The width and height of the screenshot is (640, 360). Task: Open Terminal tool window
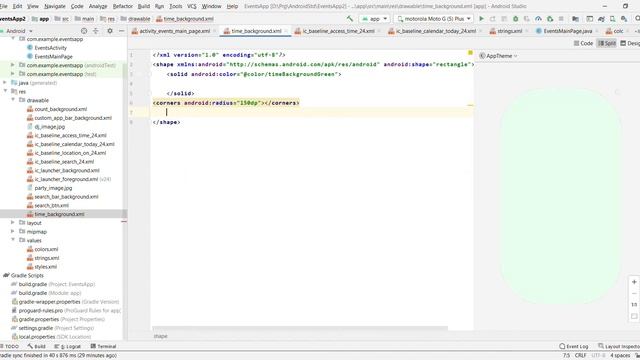(103, 346)
